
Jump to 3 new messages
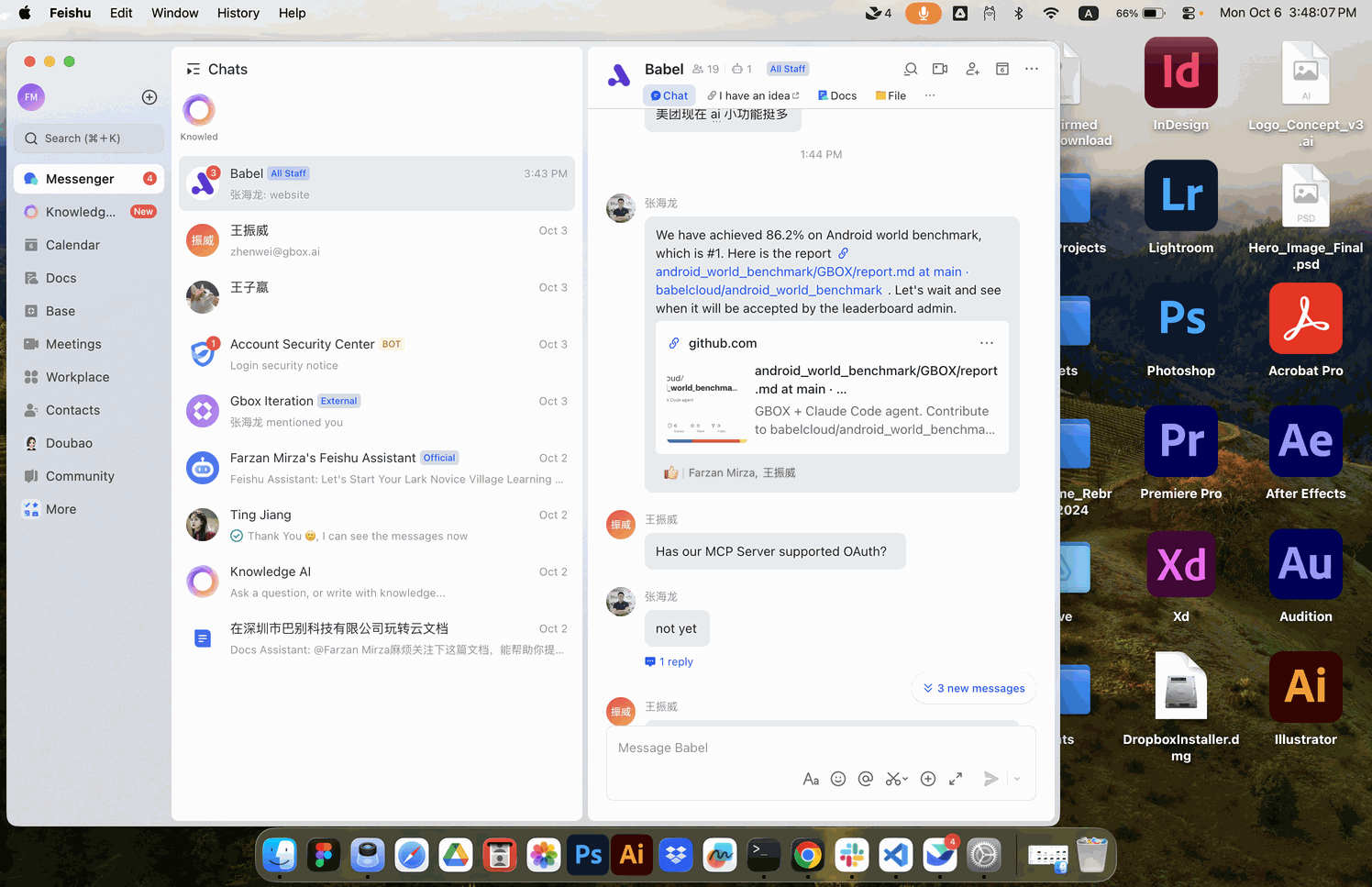973,688
